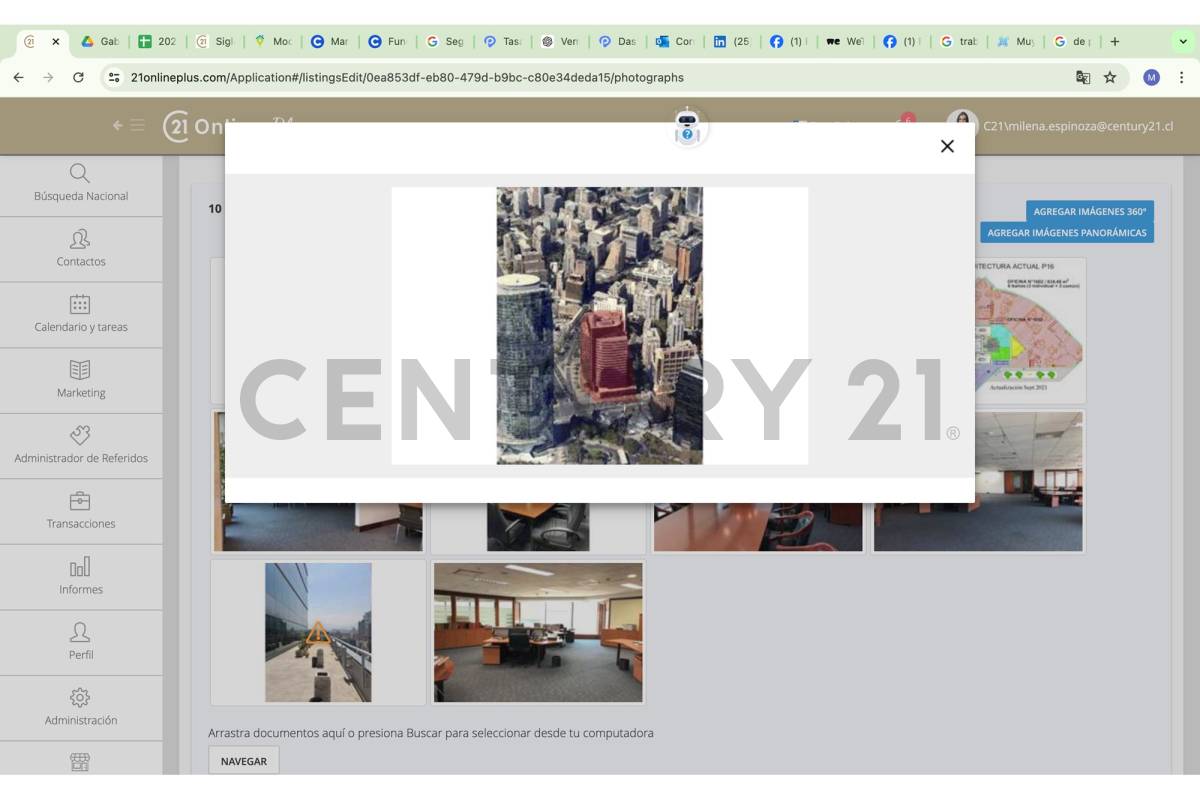
Task: Close the enlarged photo preview dialog
Action: (x=947, y=147)
